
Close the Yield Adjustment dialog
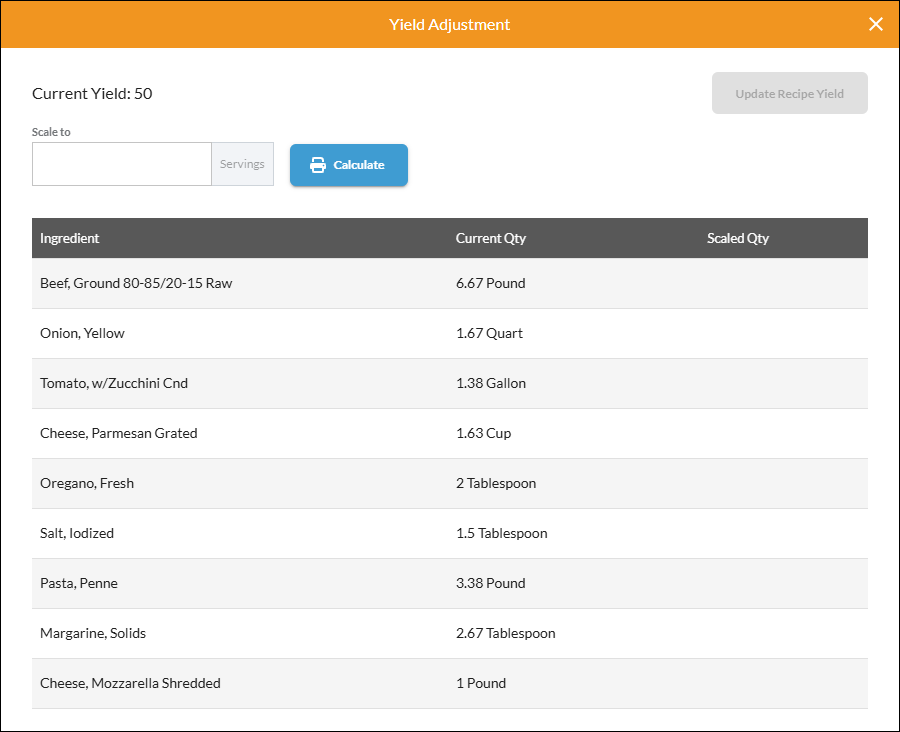click(875, 24)
